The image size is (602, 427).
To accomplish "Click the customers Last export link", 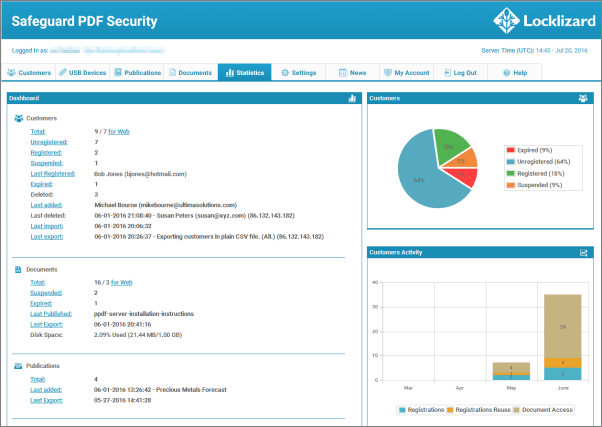I will click(x=47, y=237).
